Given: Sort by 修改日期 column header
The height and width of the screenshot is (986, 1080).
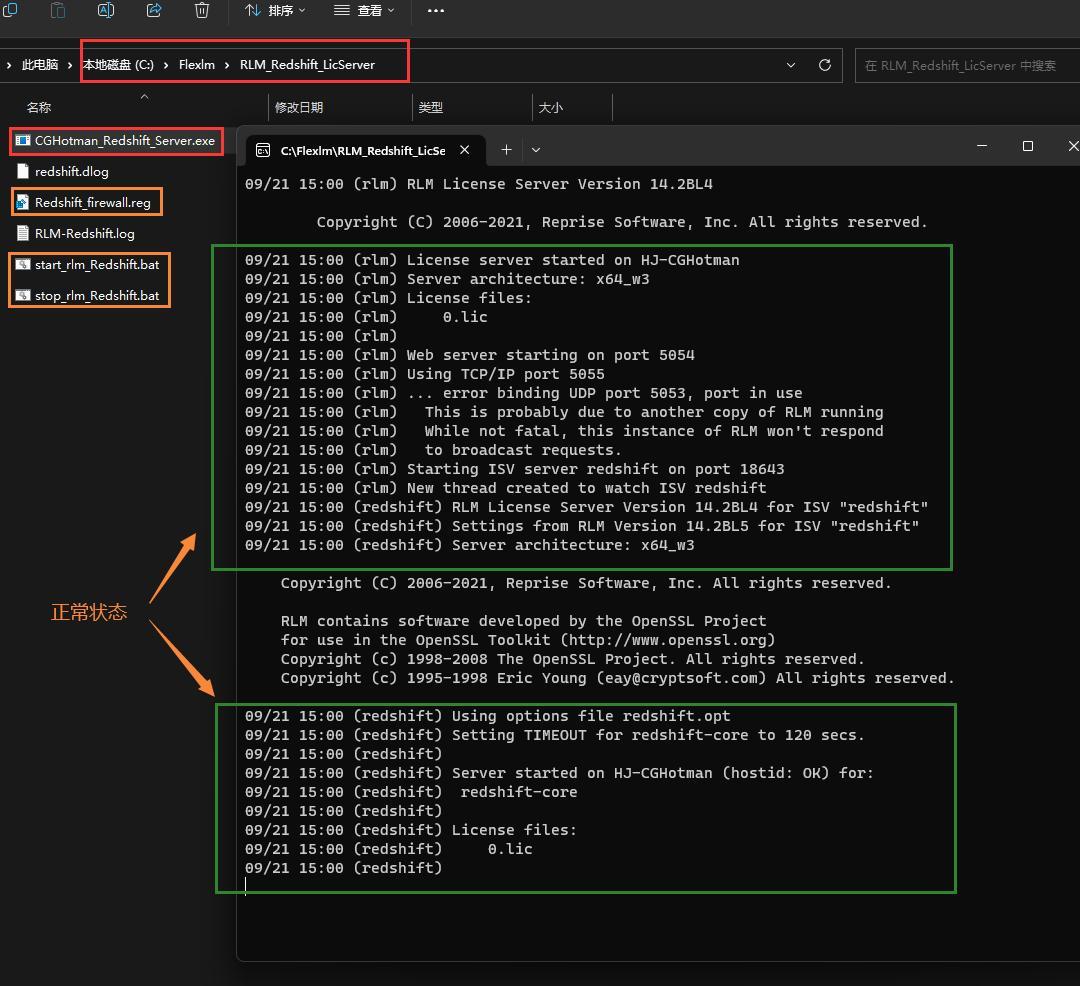Looking at the screenshot, I should [299, 107].
